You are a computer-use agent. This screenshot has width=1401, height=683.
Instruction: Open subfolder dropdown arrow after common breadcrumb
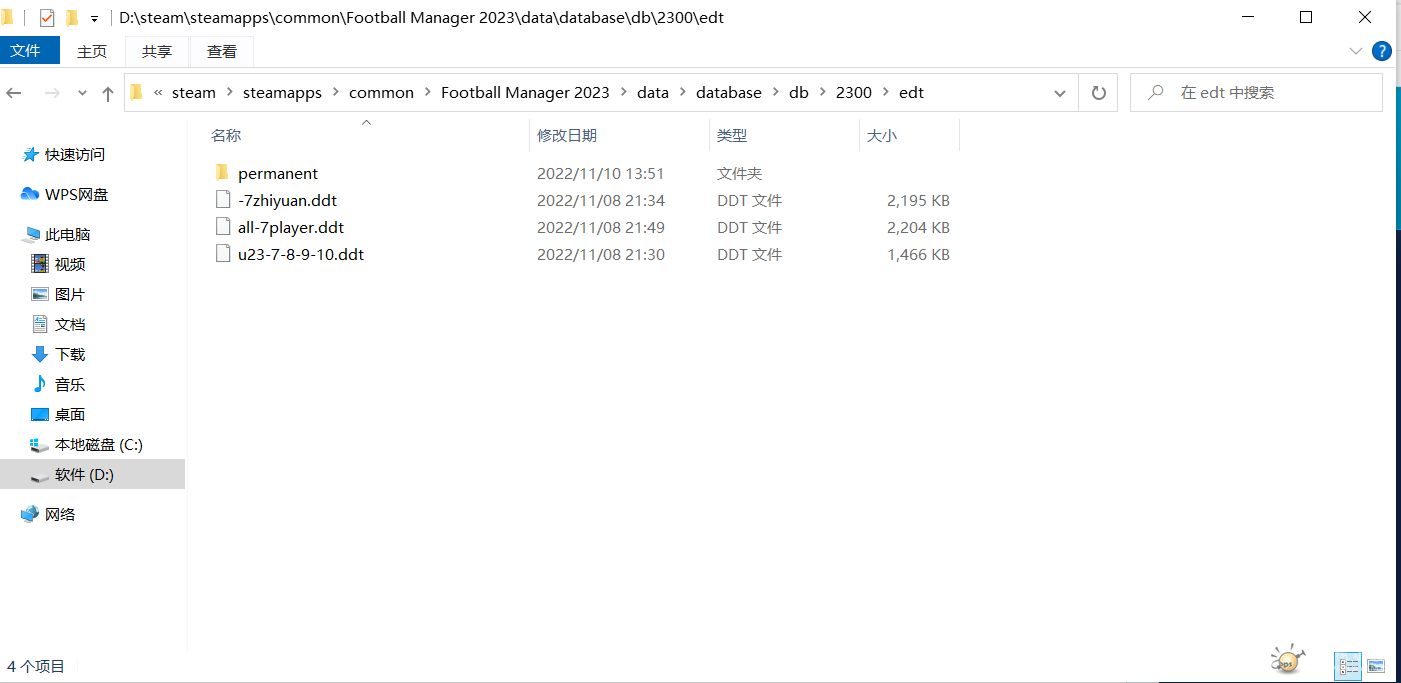point(427,92)
